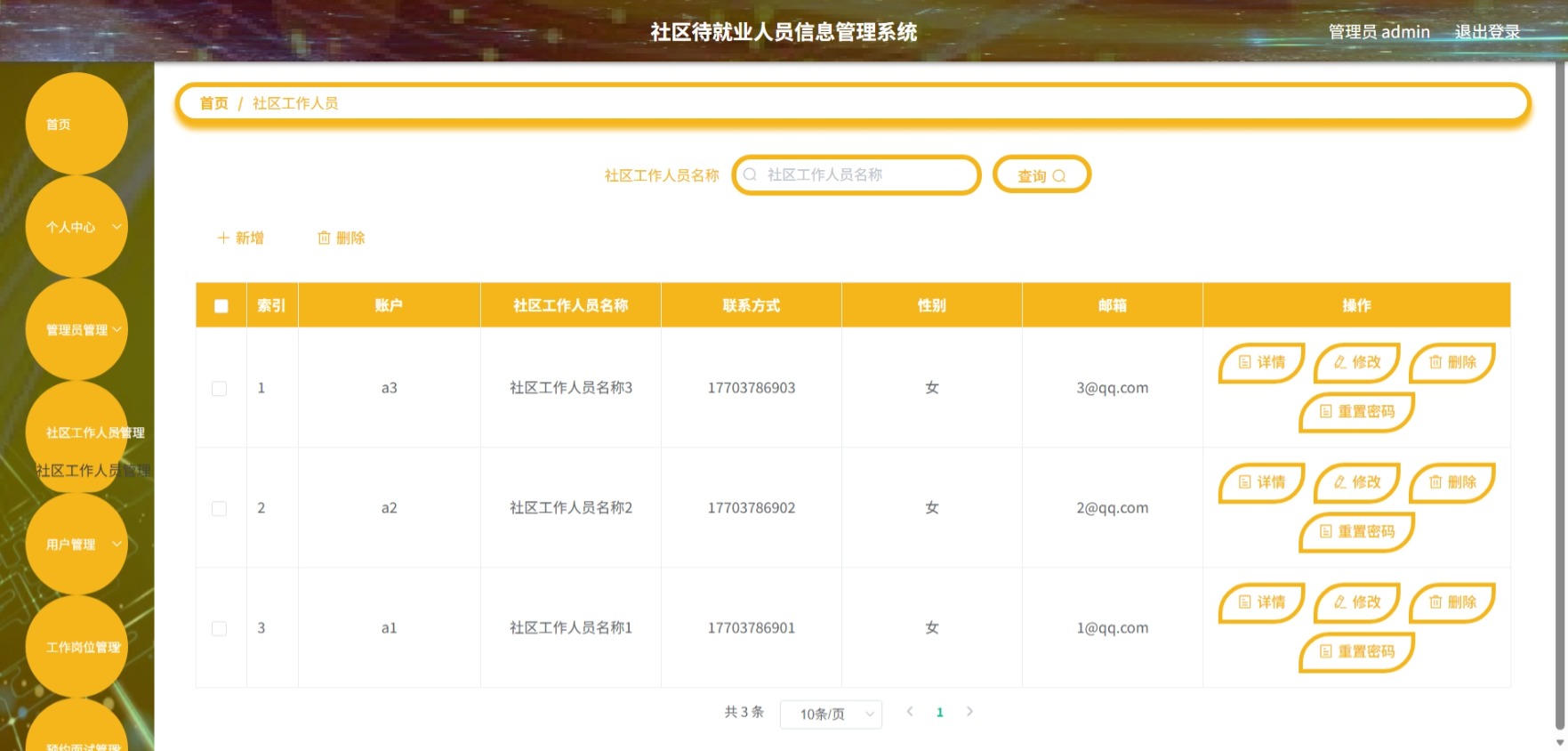Screen dimensions: 1568x751
Task: Click the plus icon beside 新增
Action: (x=223, y=238)
